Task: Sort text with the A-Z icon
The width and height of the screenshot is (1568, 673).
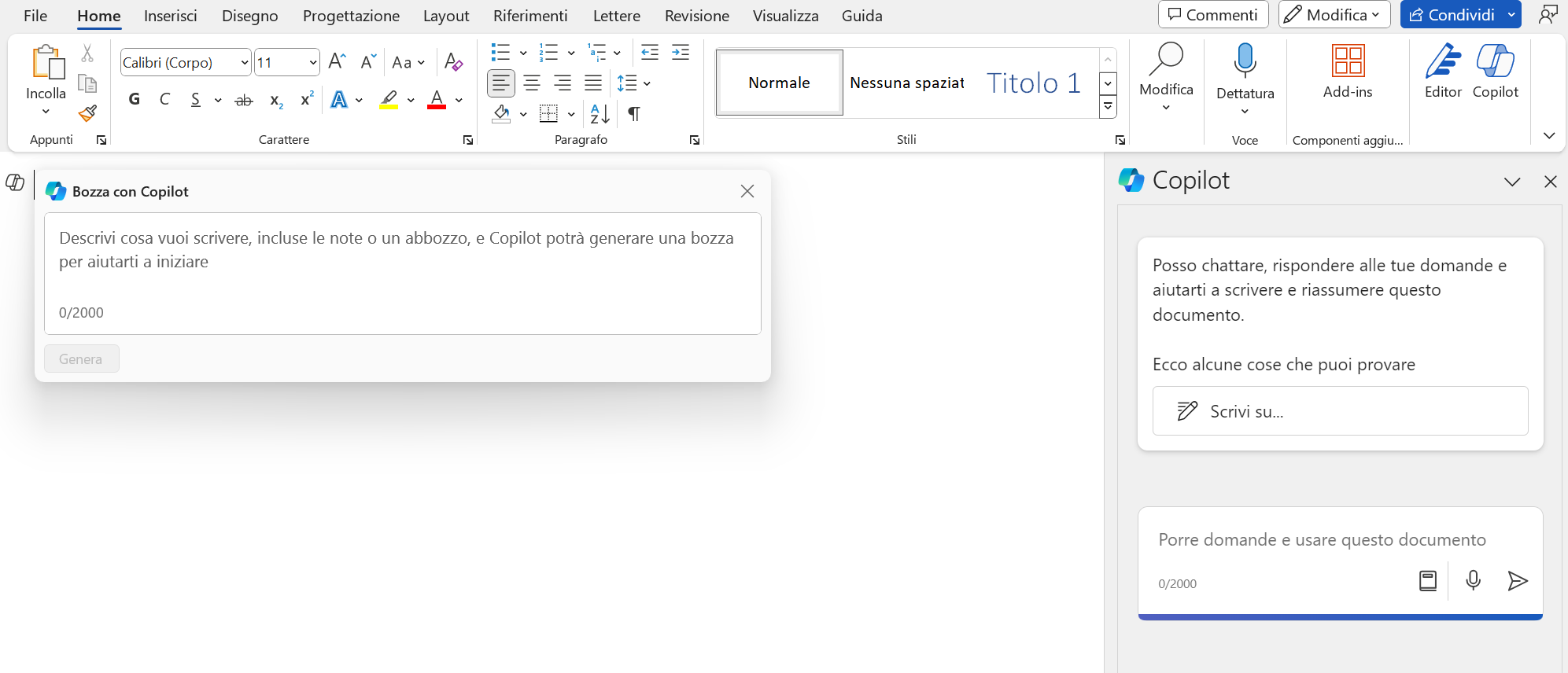Action: 600,114
